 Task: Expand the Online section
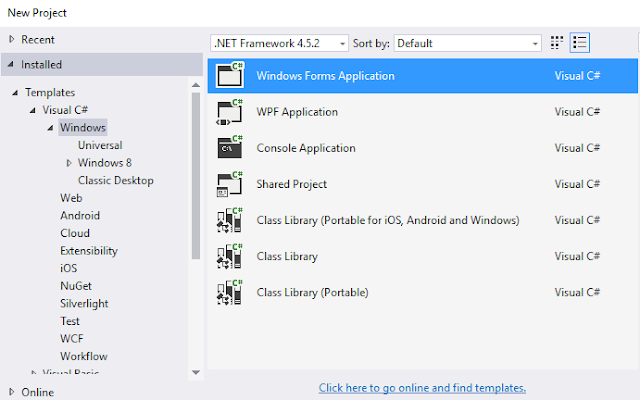pos(11,392)
